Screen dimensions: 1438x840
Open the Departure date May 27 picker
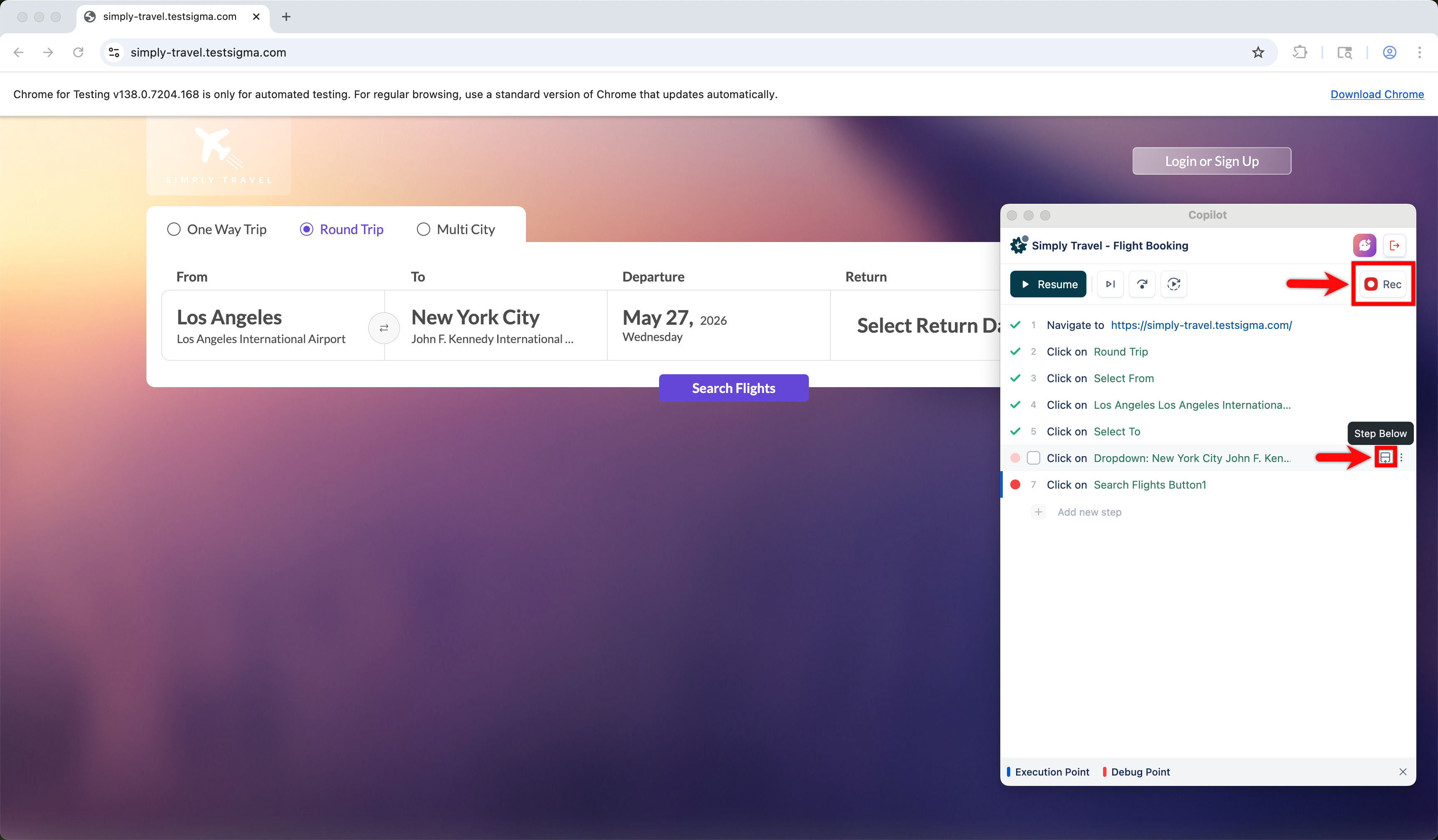tap(719, 325)
